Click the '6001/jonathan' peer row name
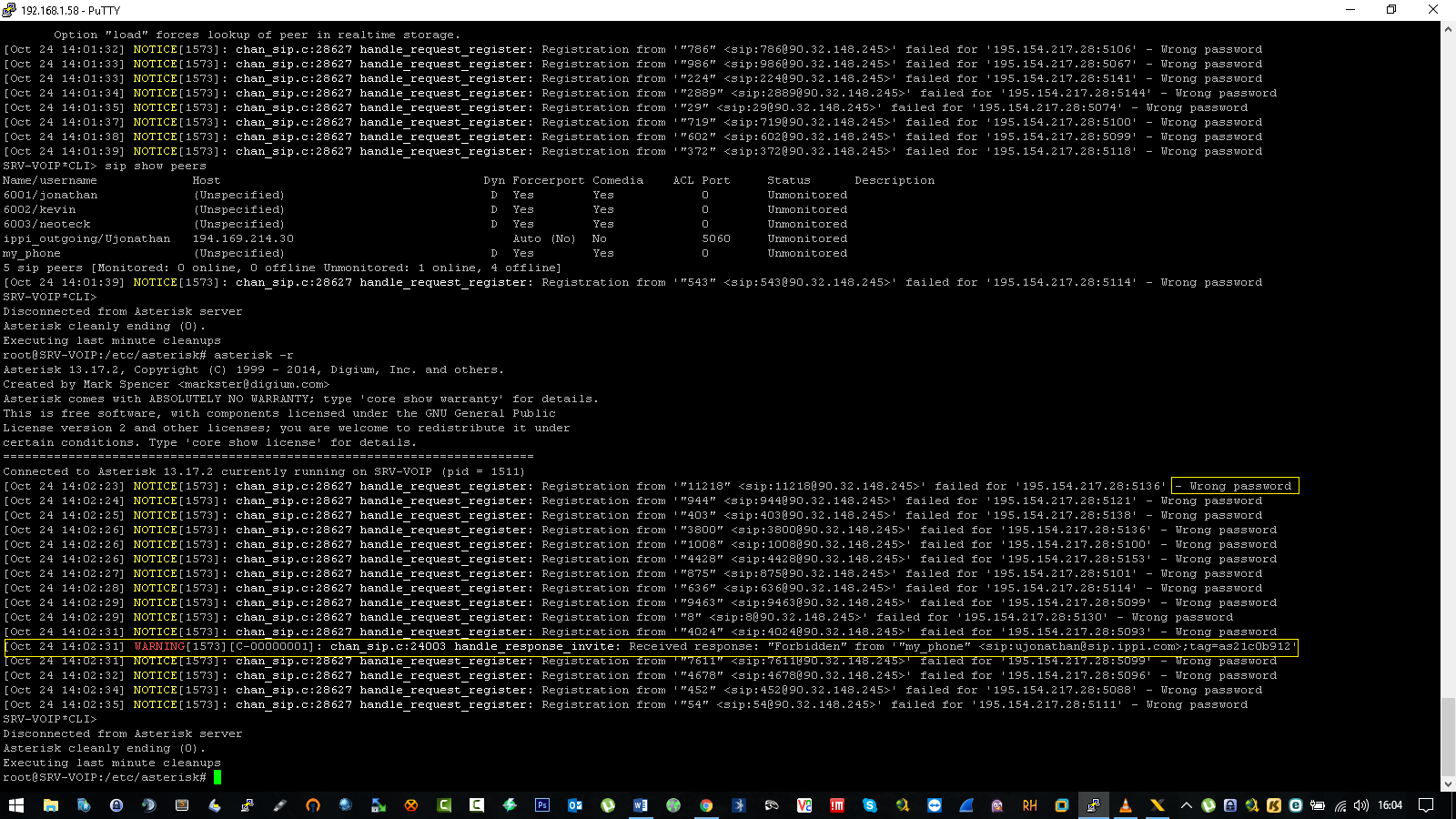Image resolution: width=1456 pixels, height=819 pixels. click(x=50, y=195)
